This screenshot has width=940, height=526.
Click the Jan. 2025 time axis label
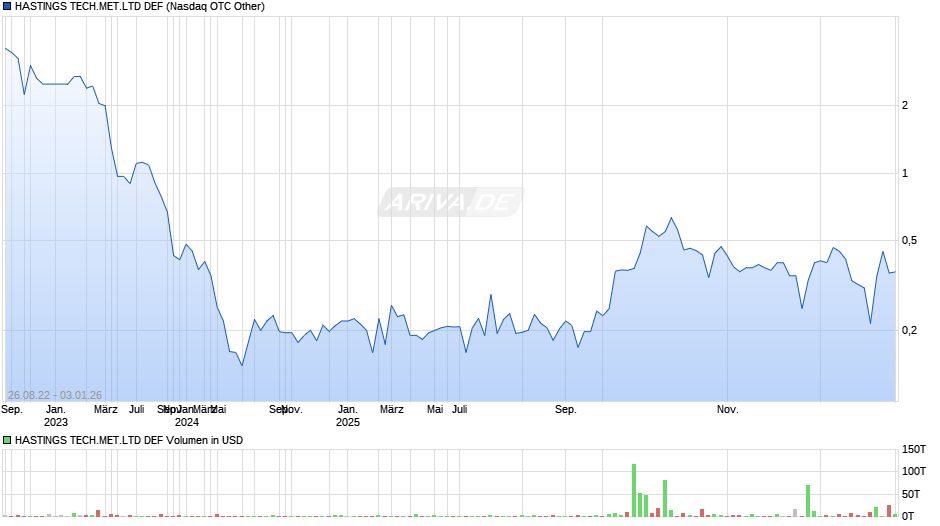[348, 416]
